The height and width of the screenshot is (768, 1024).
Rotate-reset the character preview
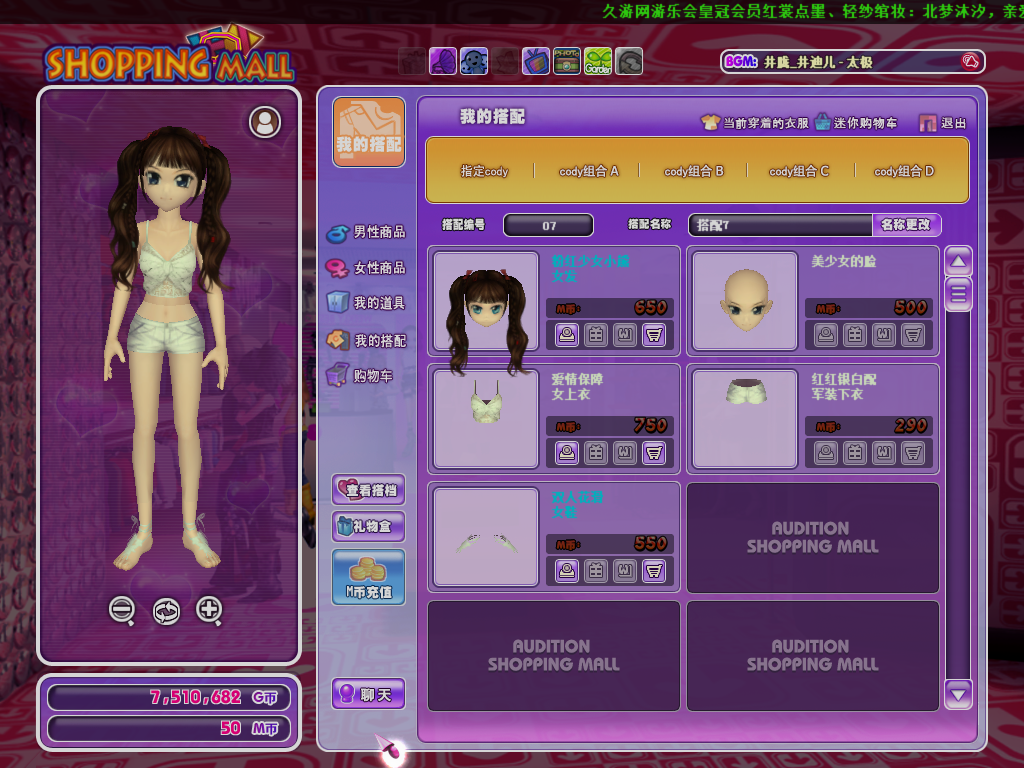(166, 612)
